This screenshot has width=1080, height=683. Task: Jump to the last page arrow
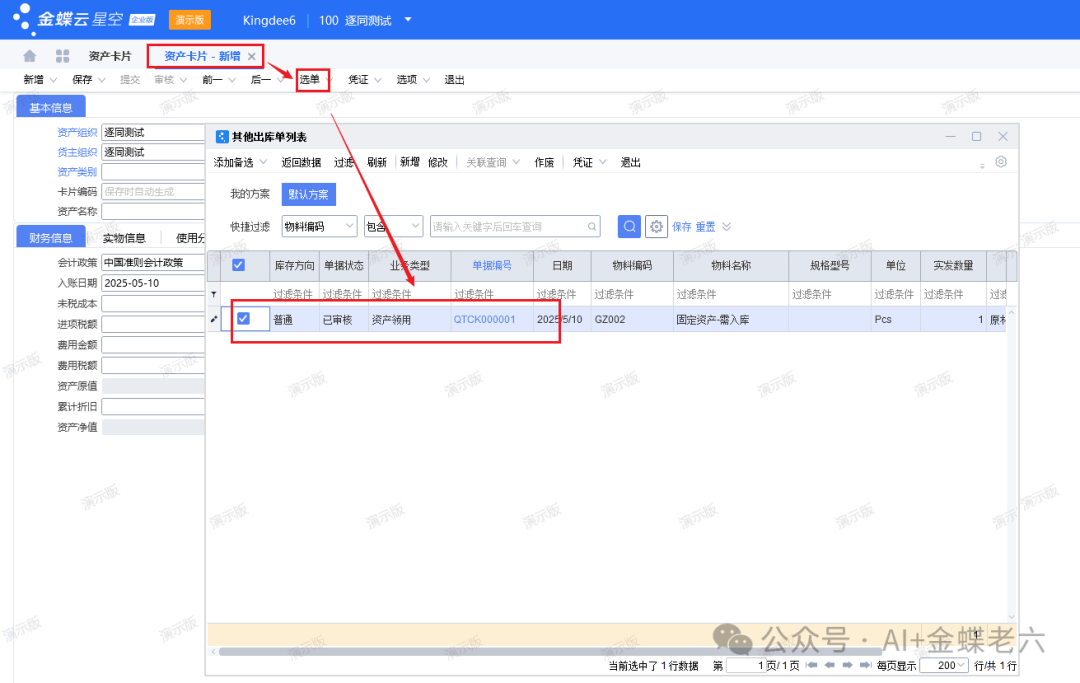pyautogui.click(x=865, y=665)
